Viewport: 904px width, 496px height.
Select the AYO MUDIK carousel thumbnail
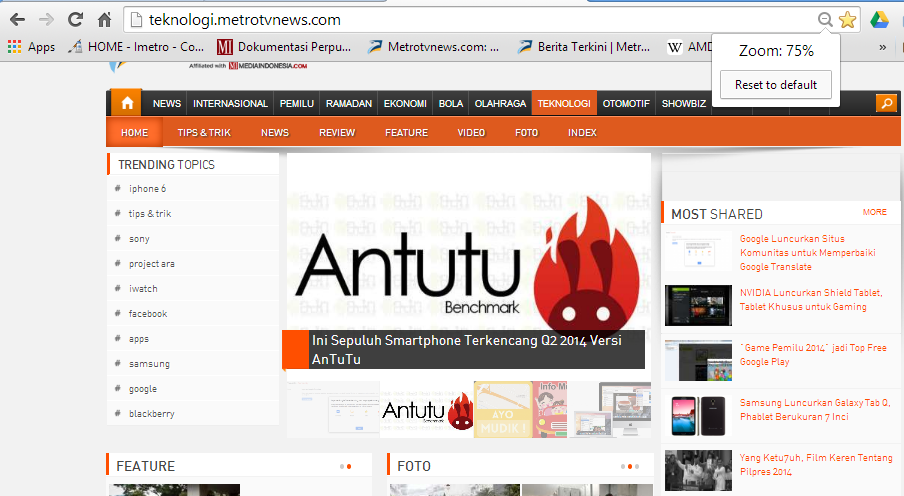pyautogui.click(x=502, y=409)
